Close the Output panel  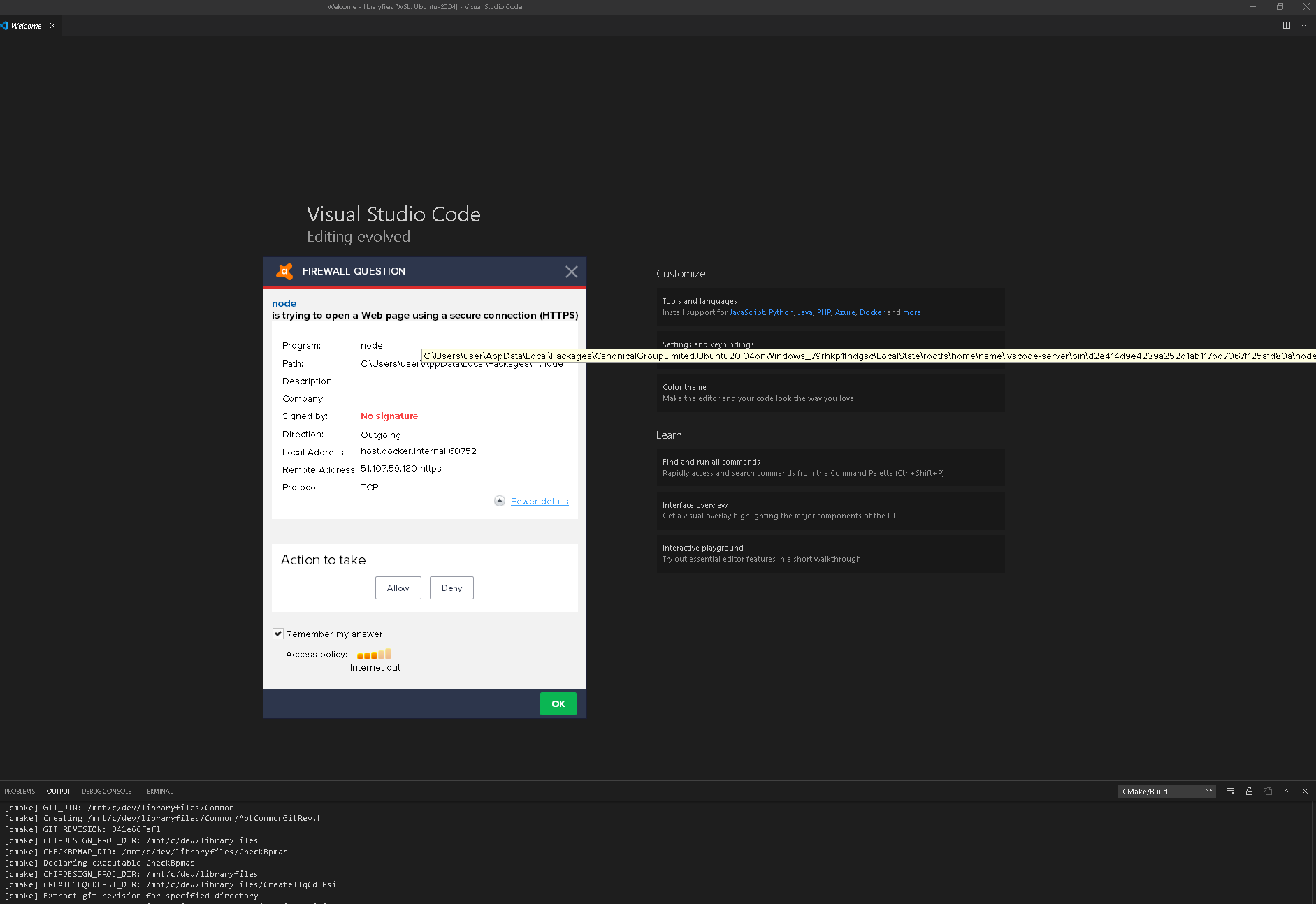(1305, 791)
